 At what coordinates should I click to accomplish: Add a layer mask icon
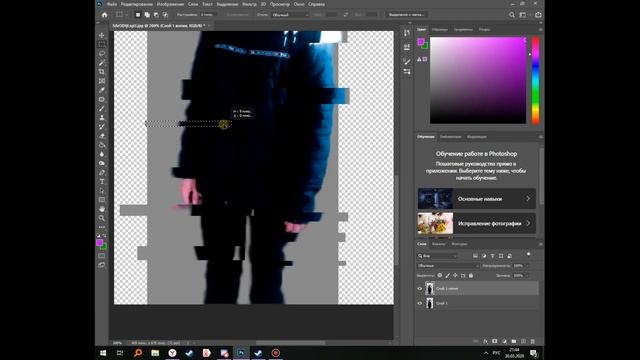coord(495,341)
